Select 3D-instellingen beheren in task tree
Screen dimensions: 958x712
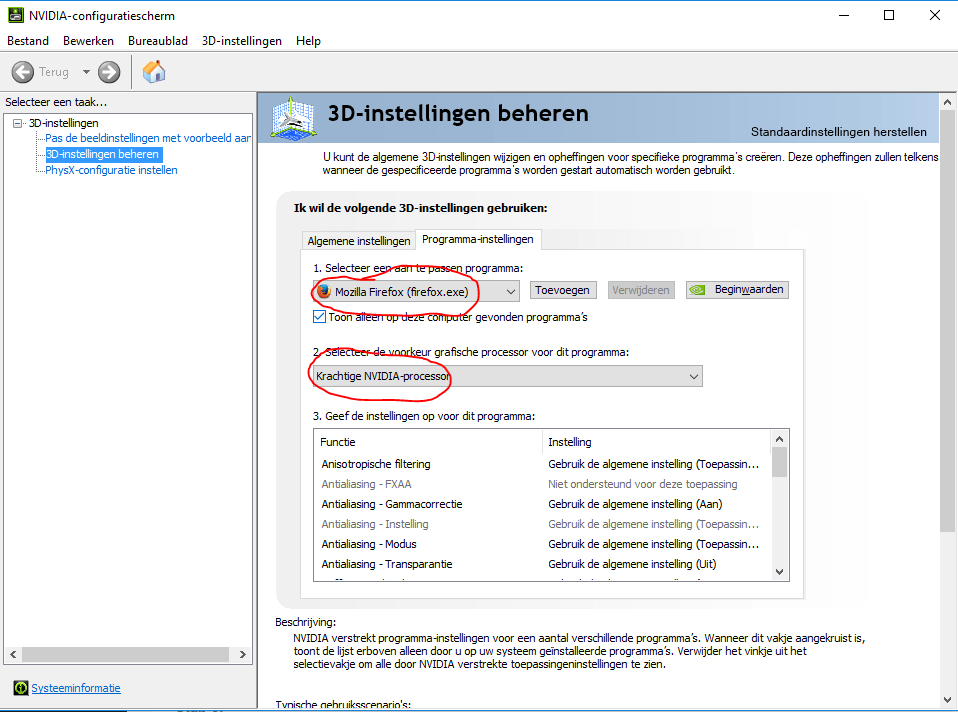click(103, 154)
